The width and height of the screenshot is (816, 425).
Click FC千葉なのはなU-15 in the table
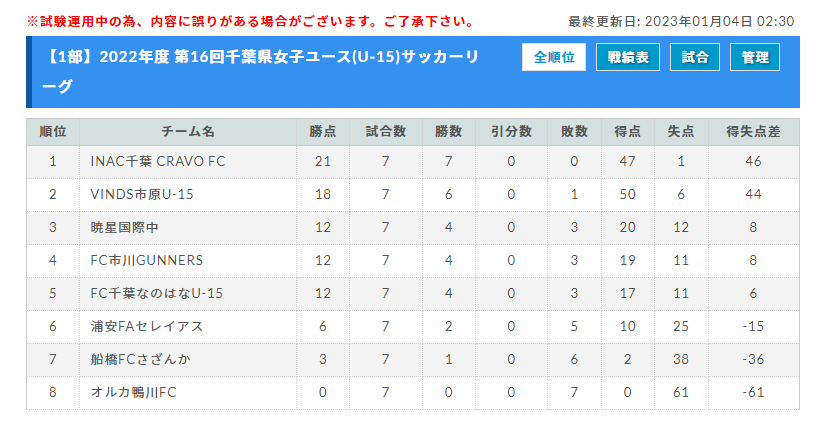click(x=157, y=293)
